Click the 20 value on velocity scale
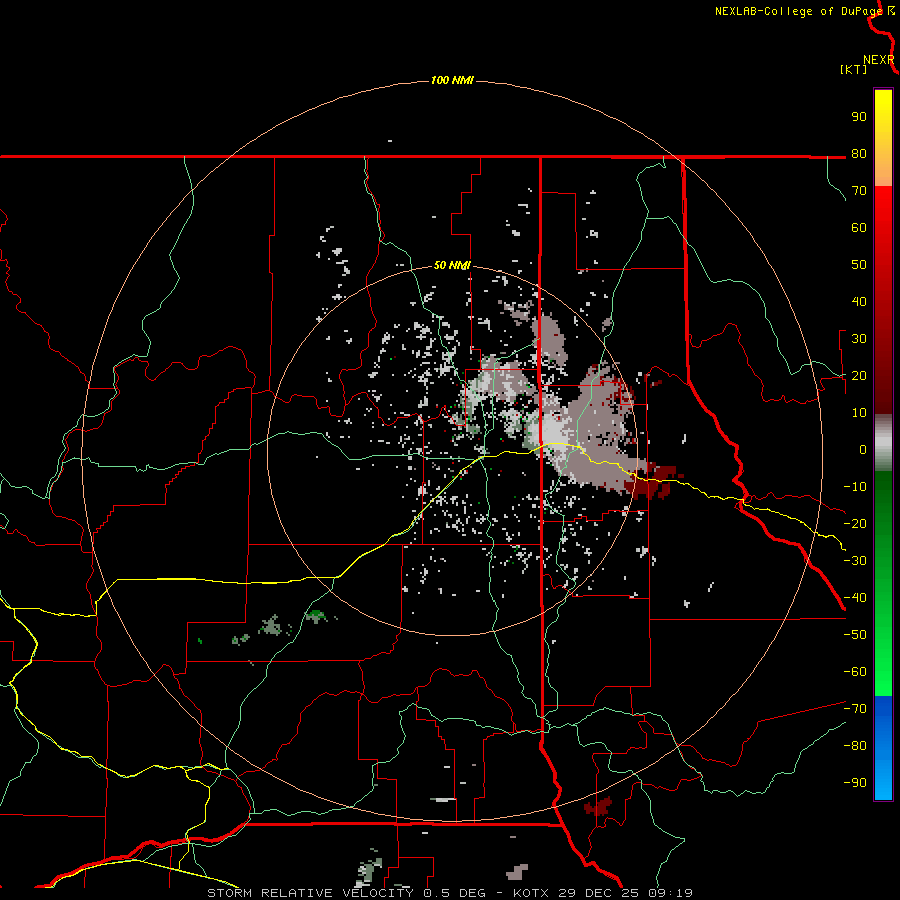This screenshot has height=900, width=900. pos(859,376)
